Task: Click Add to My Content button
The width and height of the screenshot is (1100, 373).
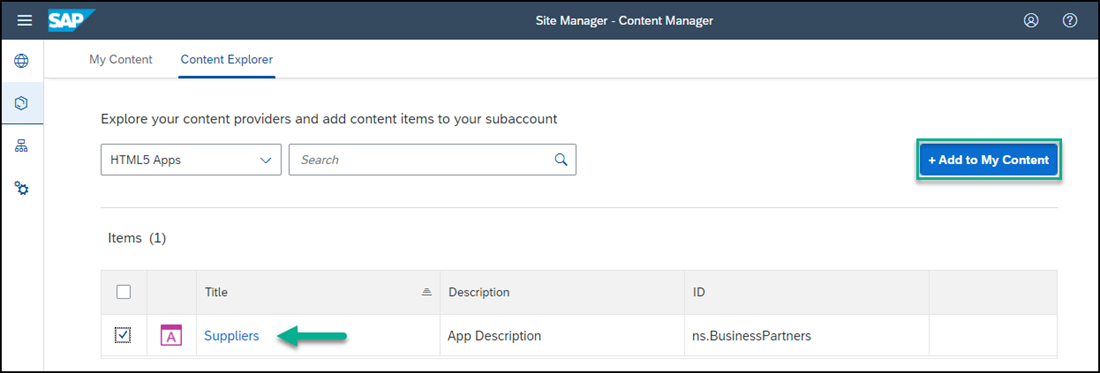Action: (988, 160)
